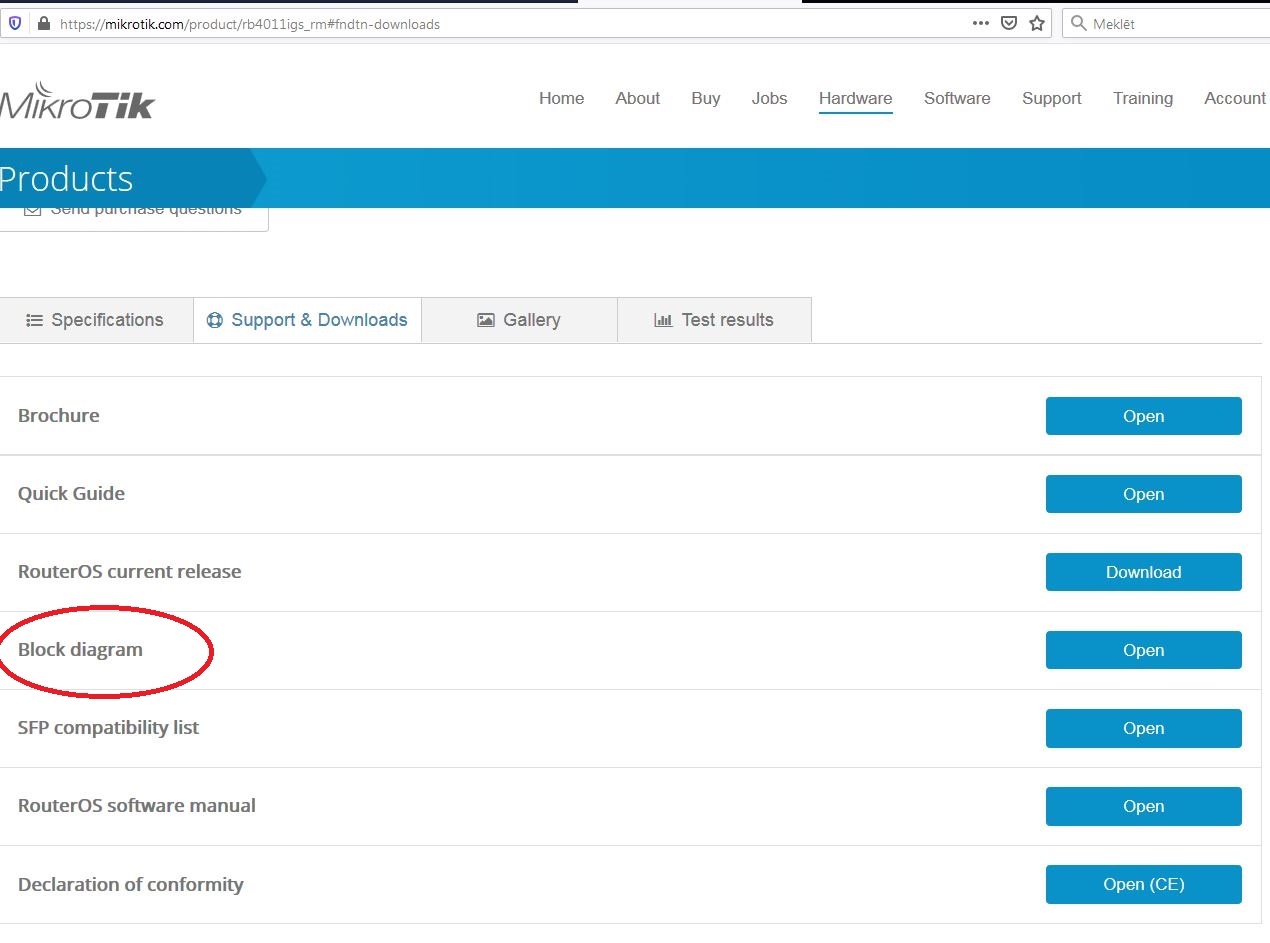Select the Hardware menu item
The image size is (1270, 943).
click(855, 98)
